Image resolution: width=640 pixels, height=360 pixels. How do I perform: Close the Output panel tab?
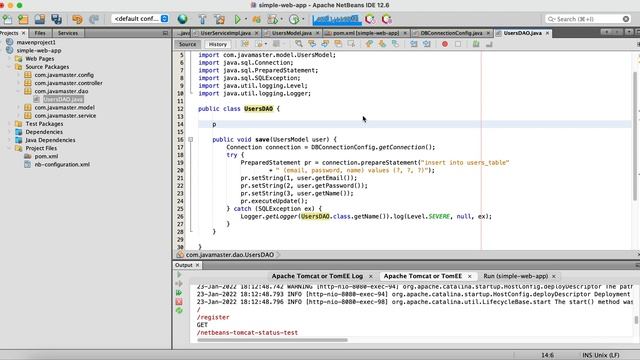[x=198, y=265]
